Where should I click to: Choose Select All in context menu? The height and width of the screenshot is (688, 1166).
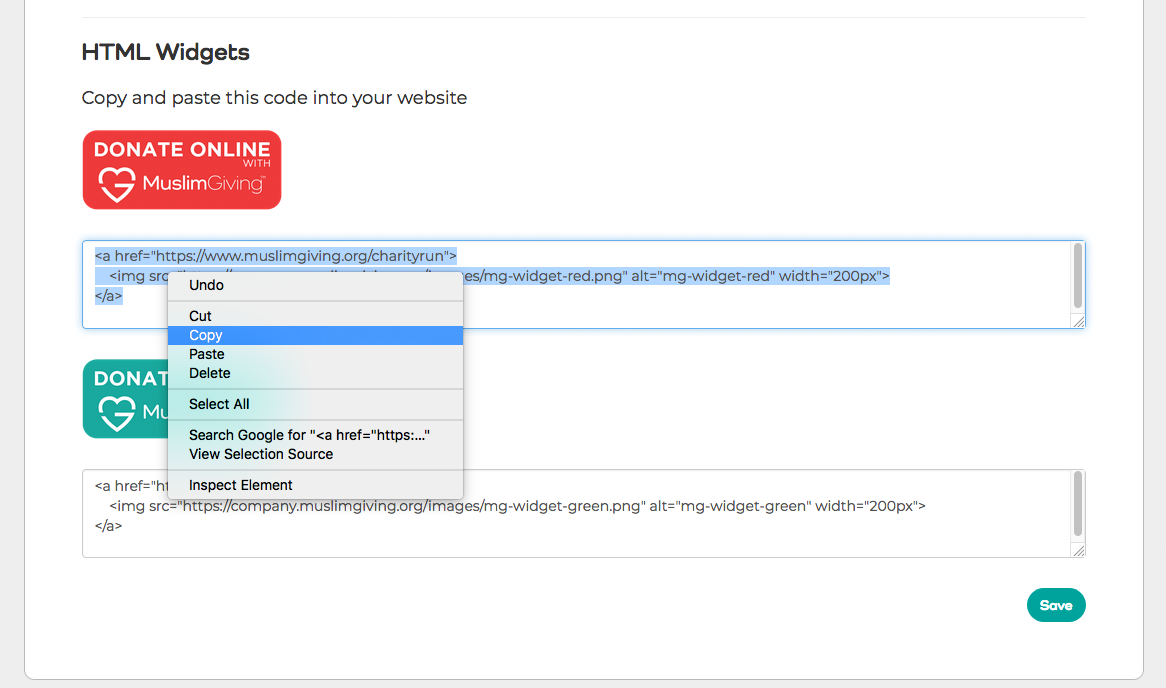[x=315, y=405]
